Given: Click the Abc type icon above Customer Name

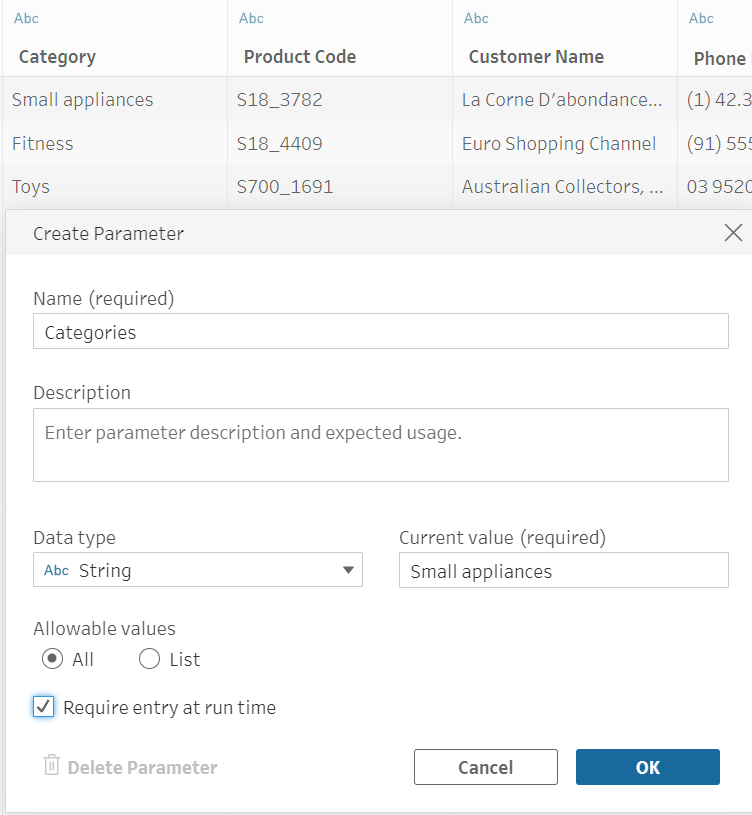Looking at the screenshot, I should (x=477, y=18).
